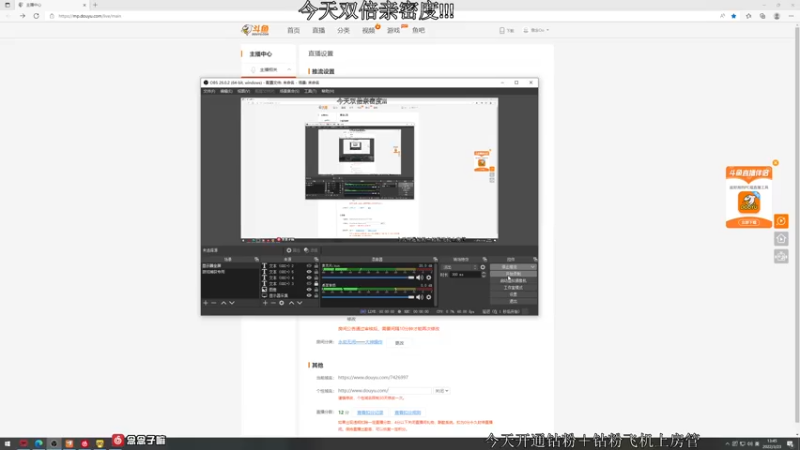
Task: Mute the 桌面音频 channel speaker icon
Action: (419, 297)
